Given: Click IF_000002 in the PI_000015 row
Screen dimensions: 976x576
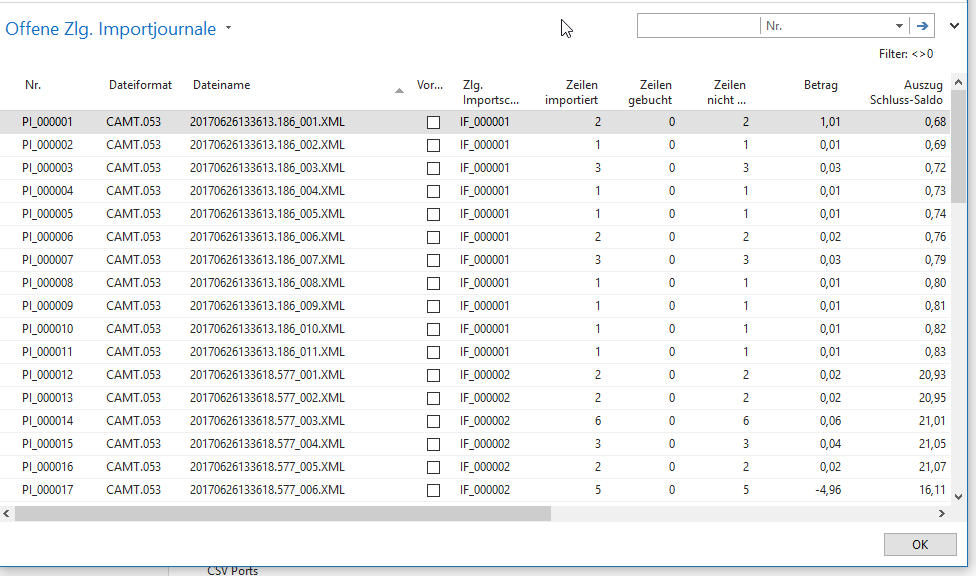Looking at the screenshot, I should click(485, 444).
